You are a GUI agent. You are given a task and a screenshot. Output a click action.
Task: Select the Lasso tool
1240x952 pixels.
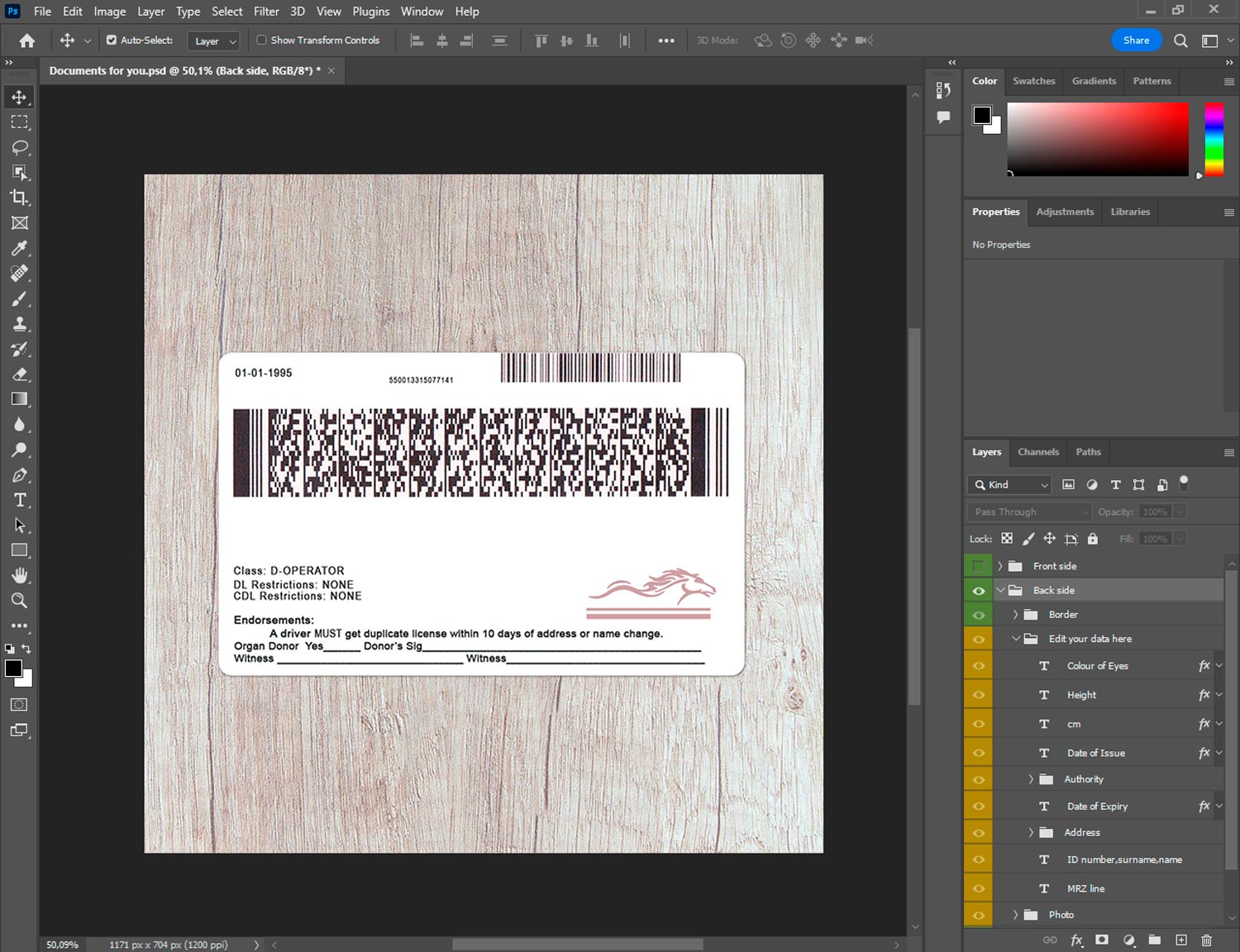19,147
